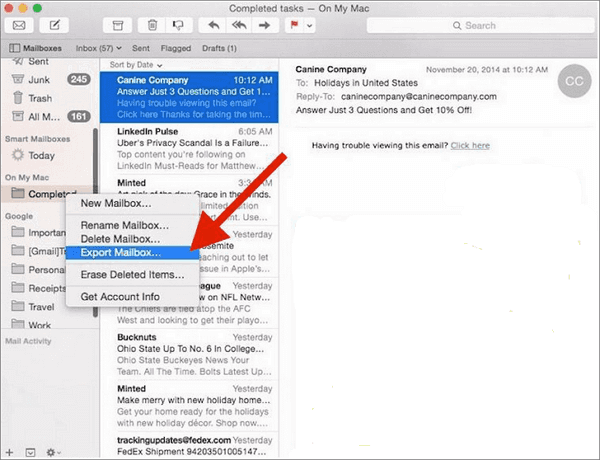600x460 pixels.
Task: Open the Important Google folder
Action: click(38, 232)
